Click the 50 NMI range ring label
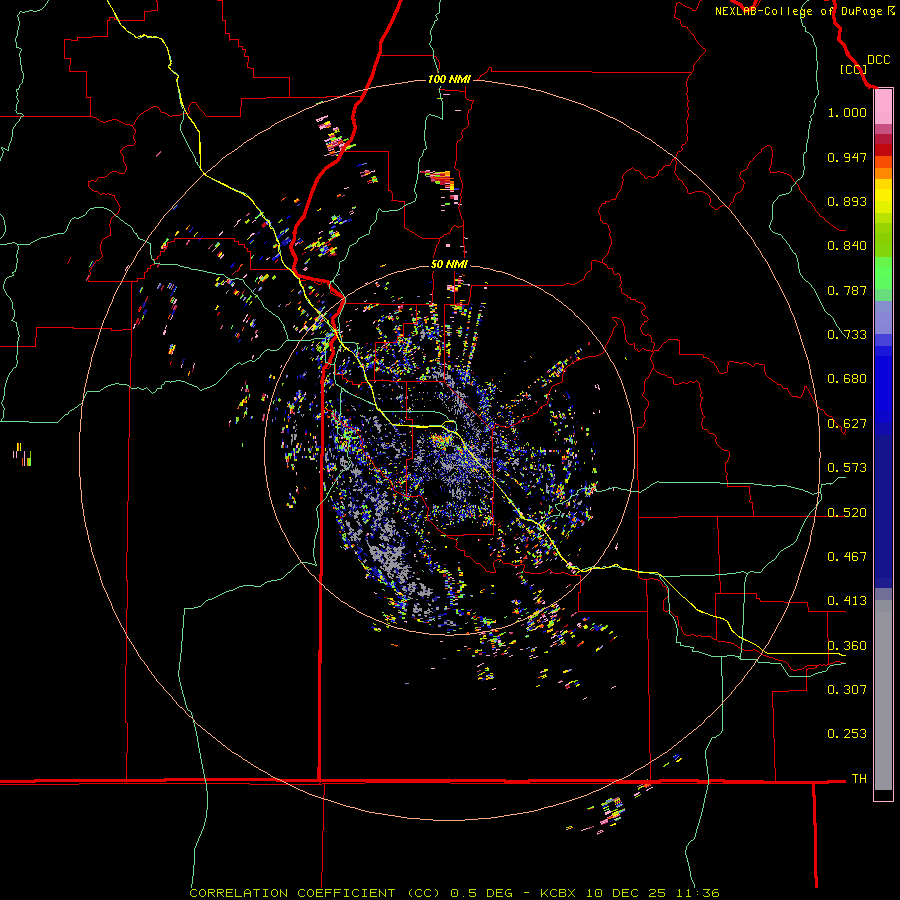The image size is (900, 900). [x=449, y=265]
